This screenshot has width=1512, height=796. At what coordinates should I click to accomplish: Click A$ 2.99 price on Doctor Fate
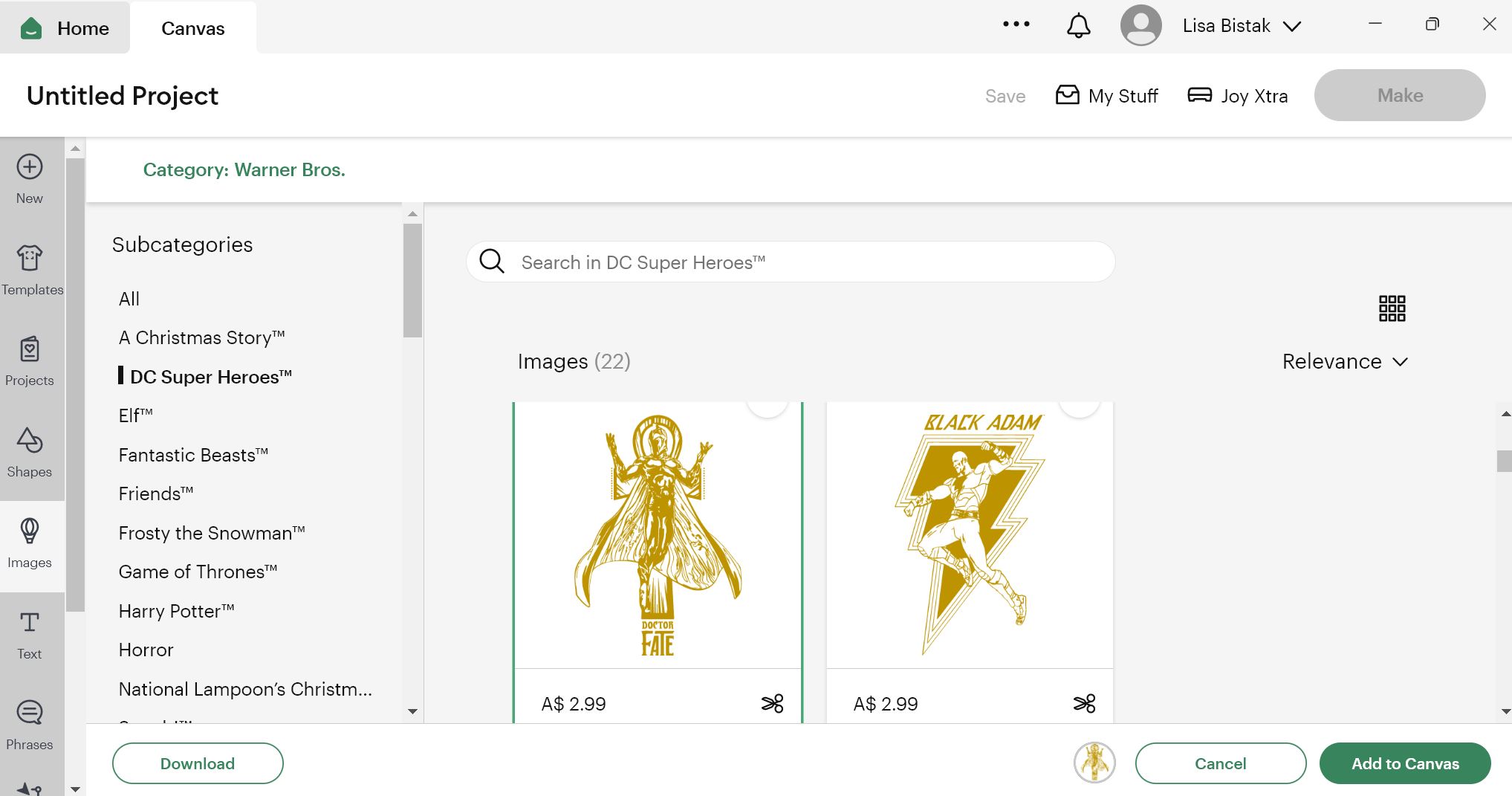(574, 704)
